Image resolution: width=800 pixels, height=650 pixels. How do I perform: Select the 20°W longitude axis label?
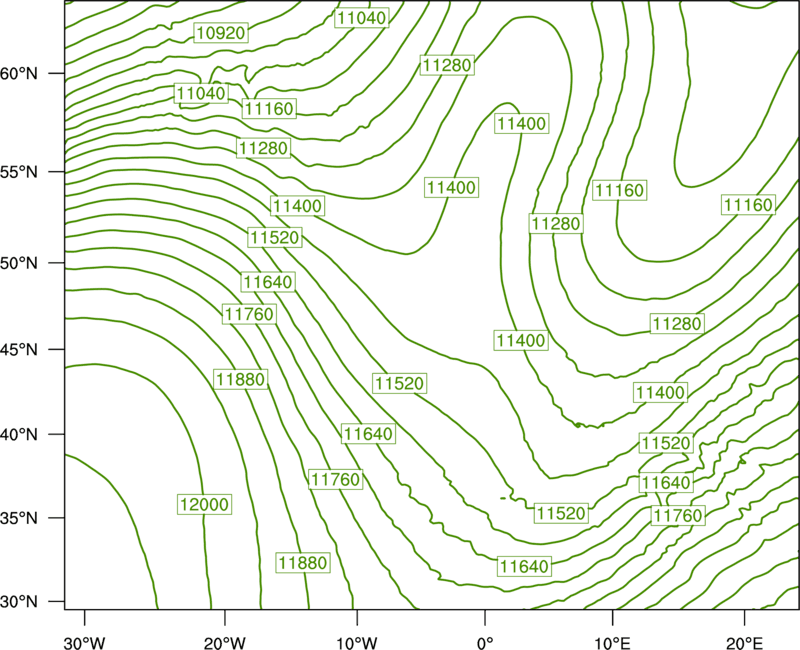pyautogui.click(x=225, y=643)
